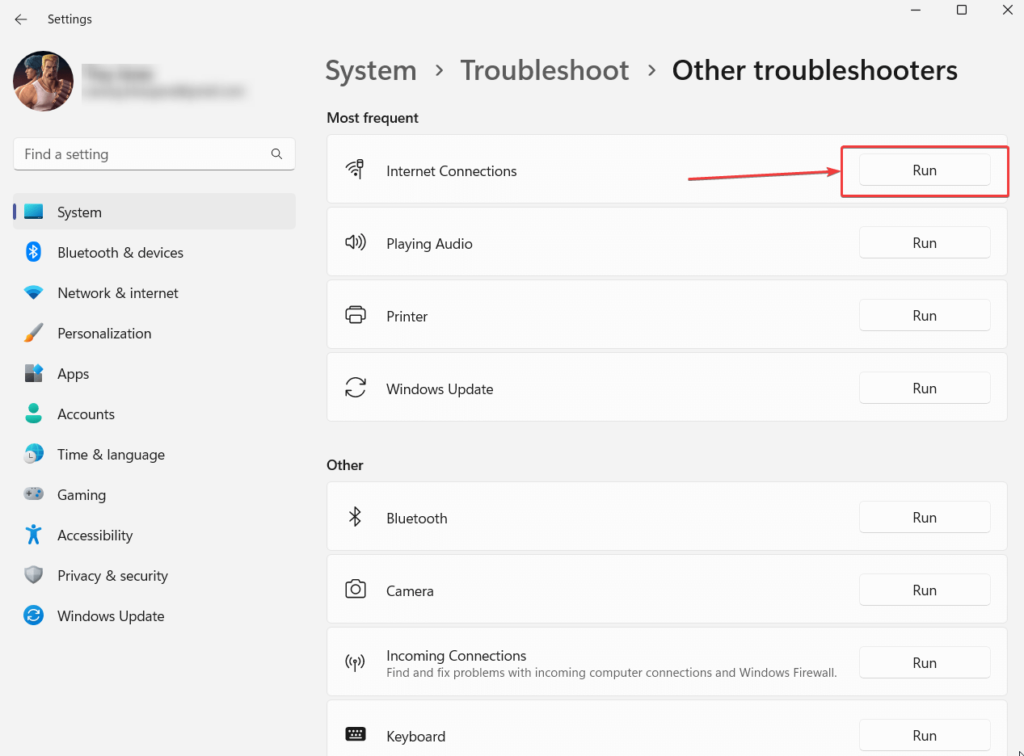Click the Windows Update sidebar sync icon
Screen dimensions: 1024x756
[x=33, y=616]
